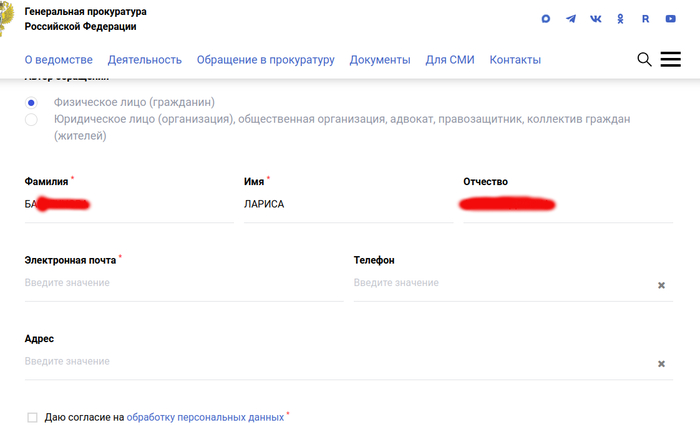Check the personal data consent checkbox
The height and width of the screenshot is (435, 700).
tap(33, 417)
